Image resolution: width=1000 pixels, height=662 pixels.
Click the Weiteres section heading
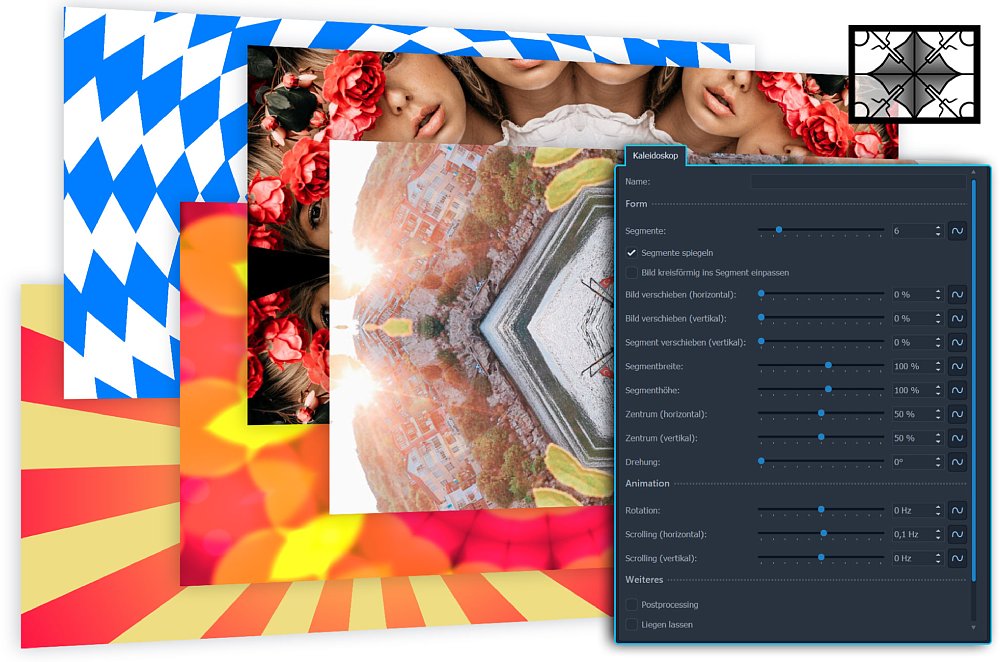tap(644, 580)
